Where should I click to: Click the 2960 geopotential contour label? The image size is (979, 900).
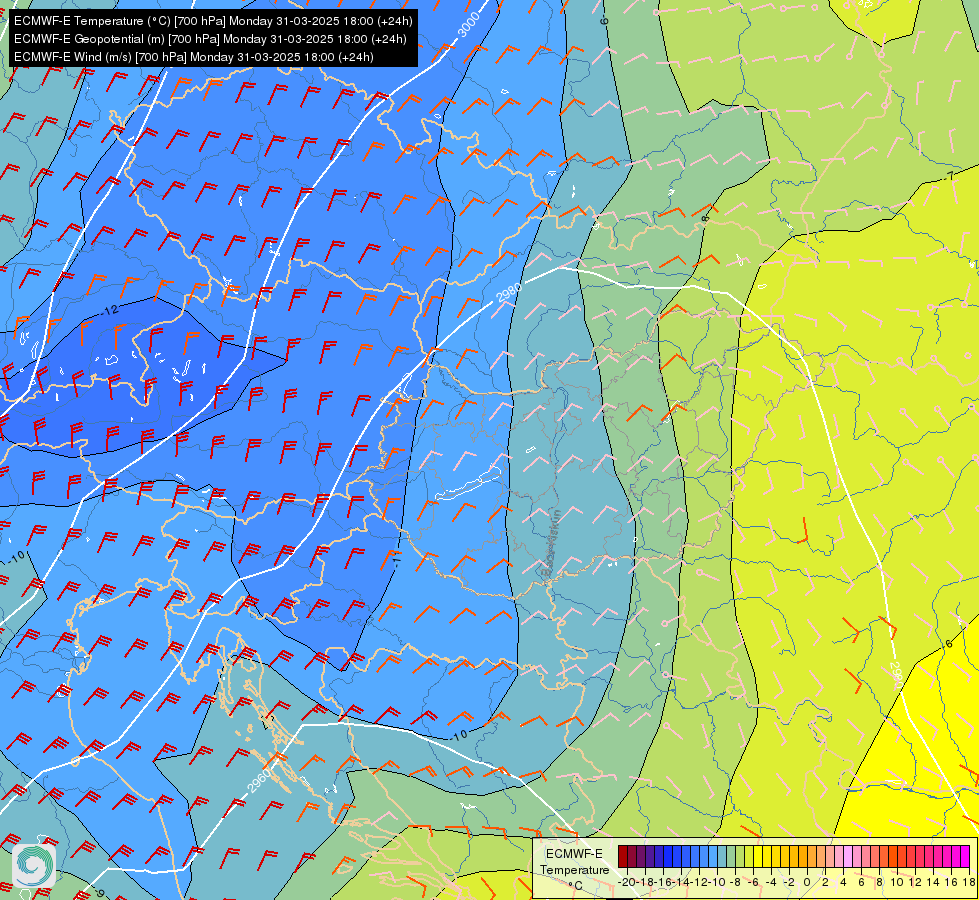(259, 781)
